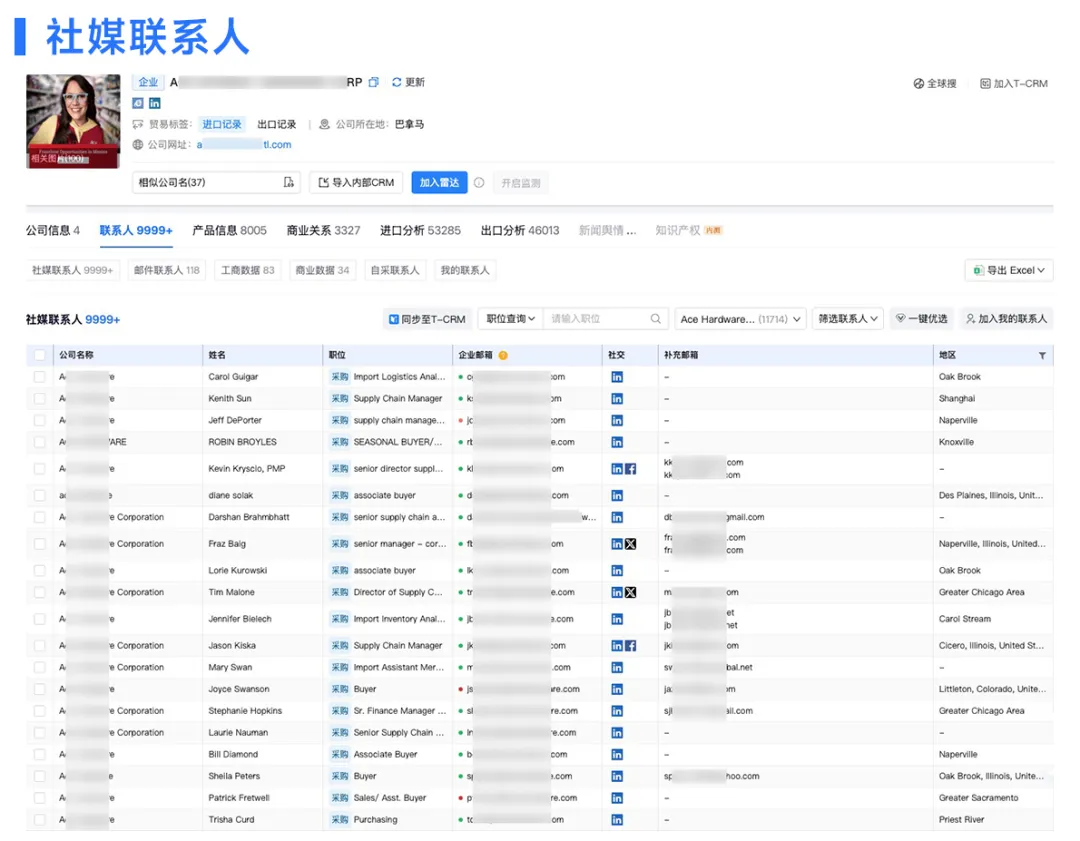Open diane solak's LinkedIn icon
This screenshot has width=1080, height=841.
617,496
